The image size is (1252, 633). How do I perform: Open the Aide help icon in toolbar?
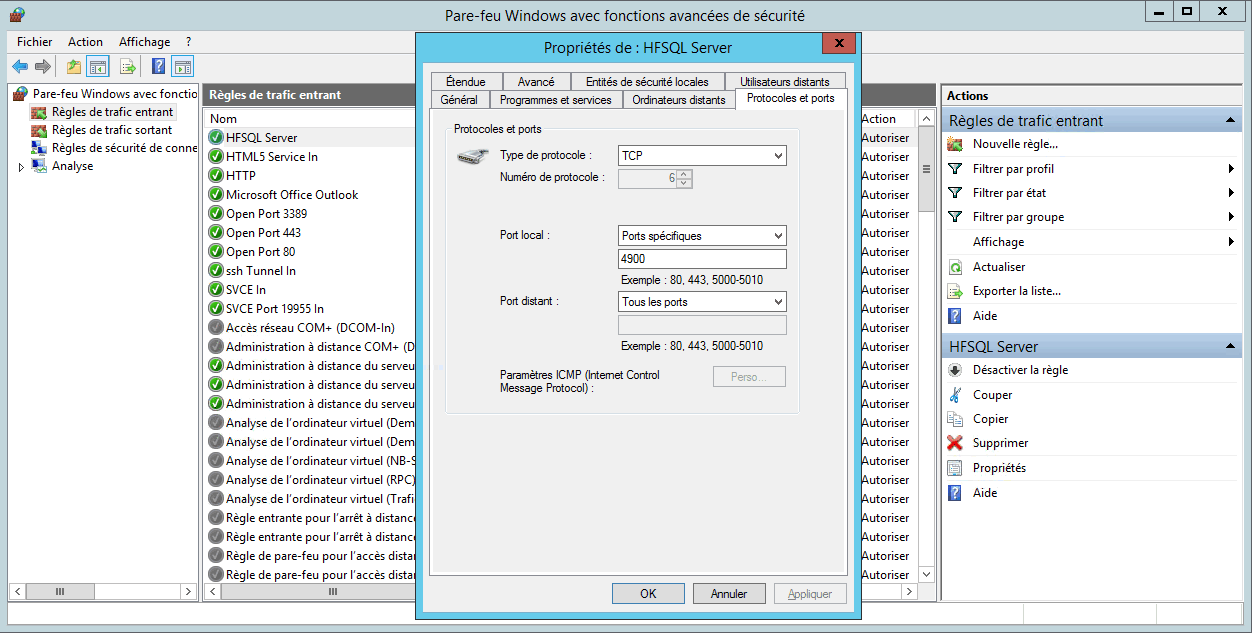(x=157, y=66)
